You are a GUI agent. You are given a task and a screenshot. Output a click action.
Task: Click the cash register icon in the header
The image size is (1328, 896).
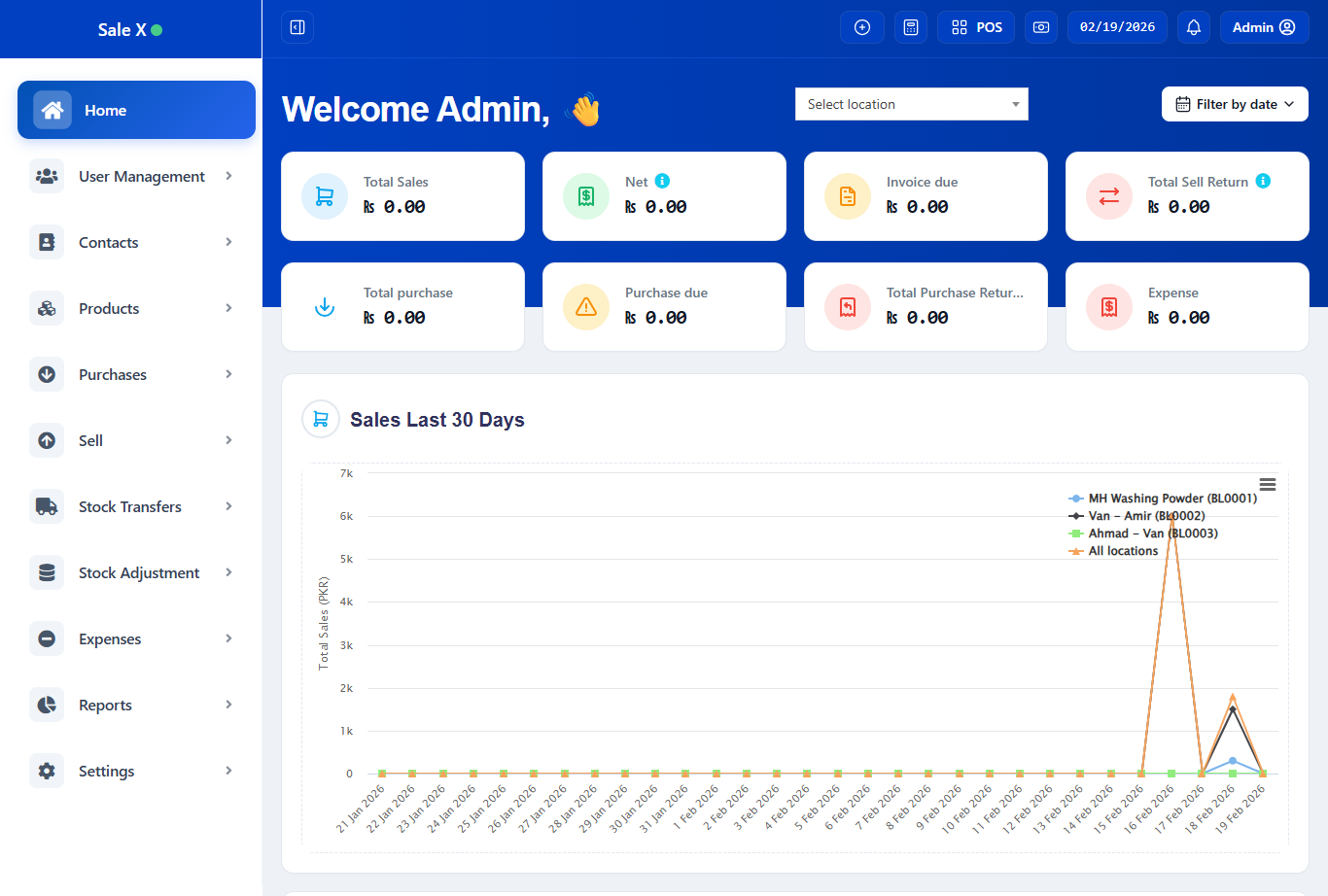[x=1040, y=27]
